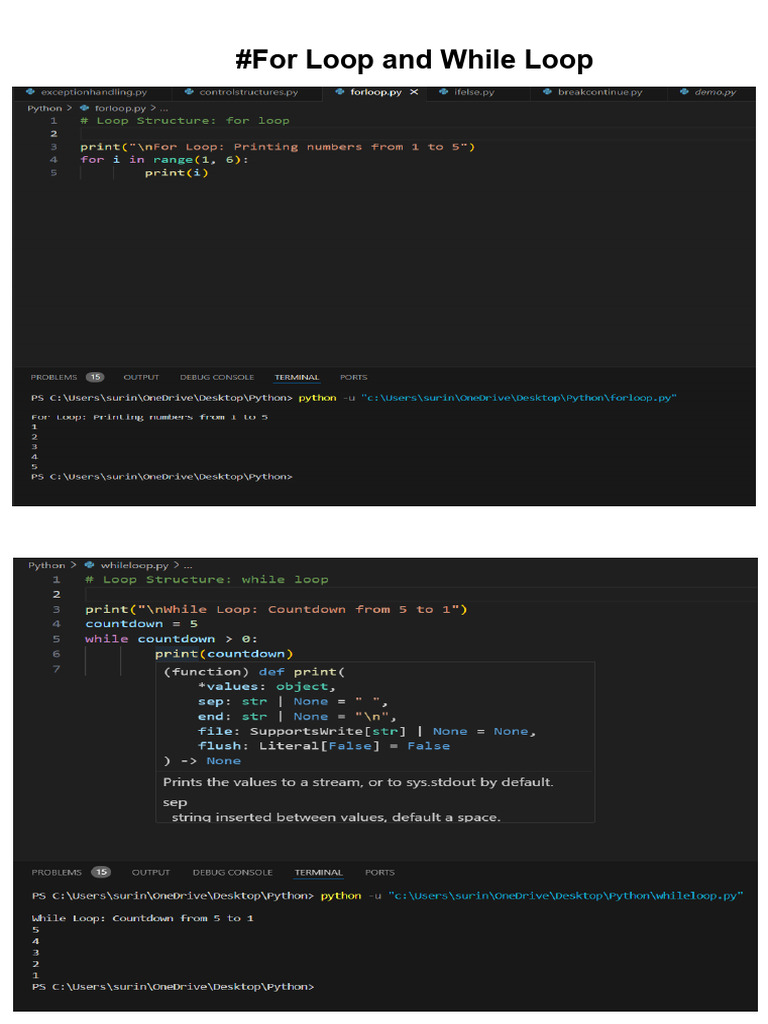Screen dimensions: 768x1024
Task: Click Python file icon on breakcontinue.py tab
Action: [547, 92]
